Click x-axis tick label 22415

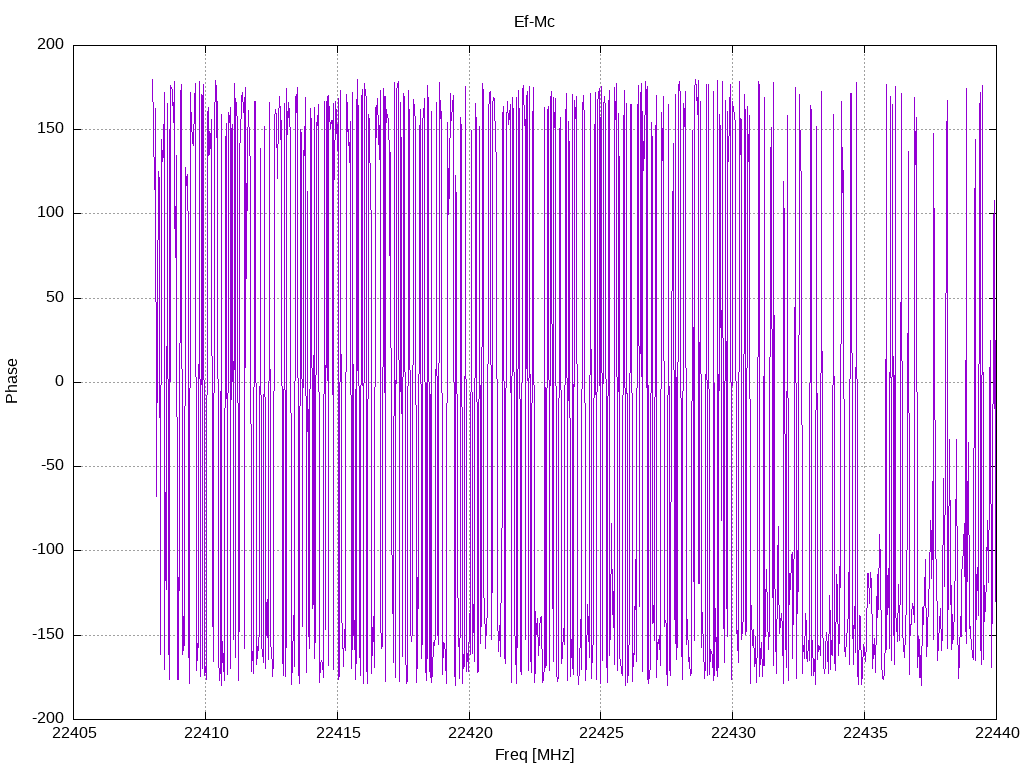338,733
